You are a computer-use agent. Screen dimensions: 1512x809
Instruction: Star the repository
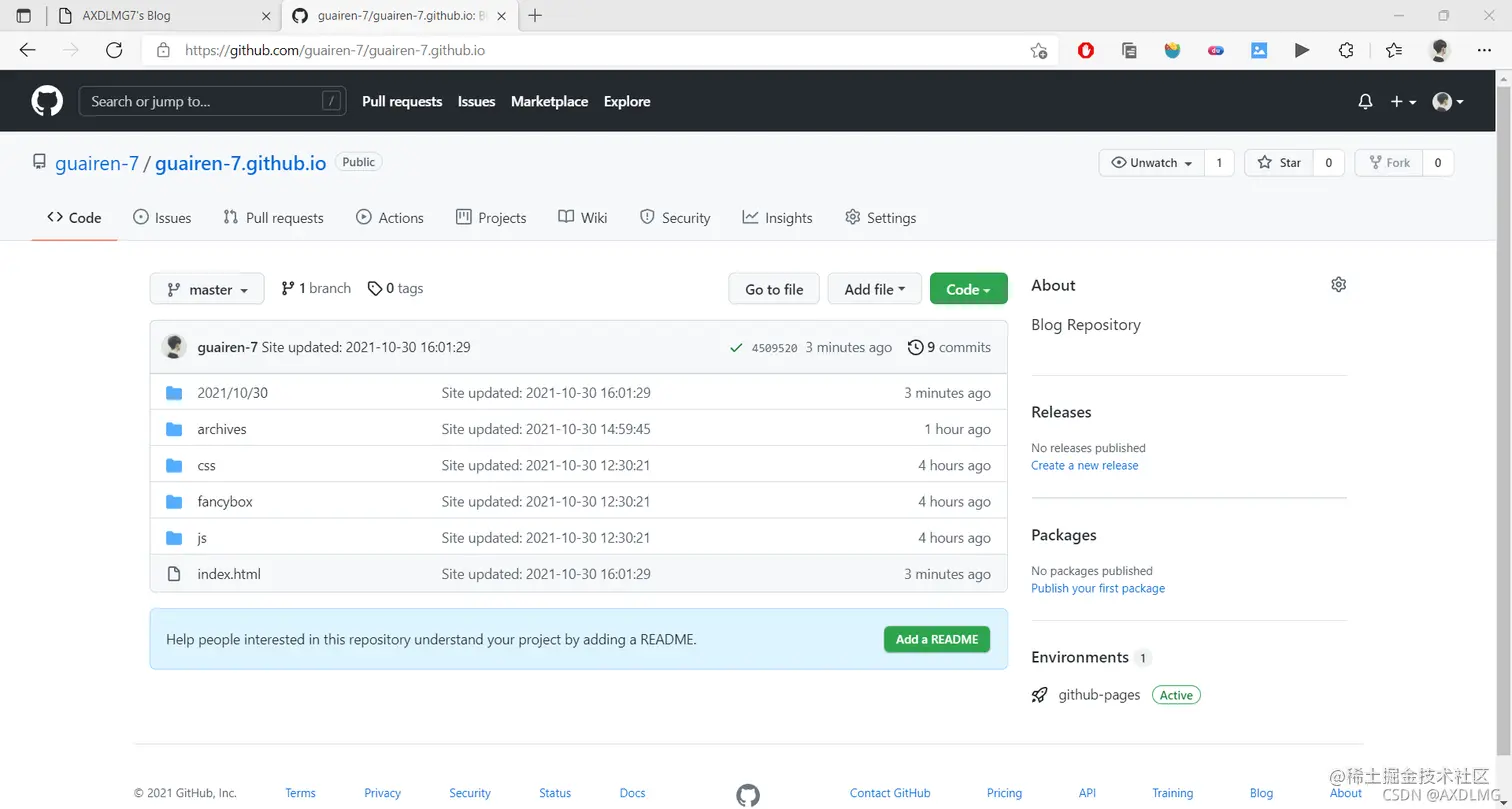tap(1278, 163)
